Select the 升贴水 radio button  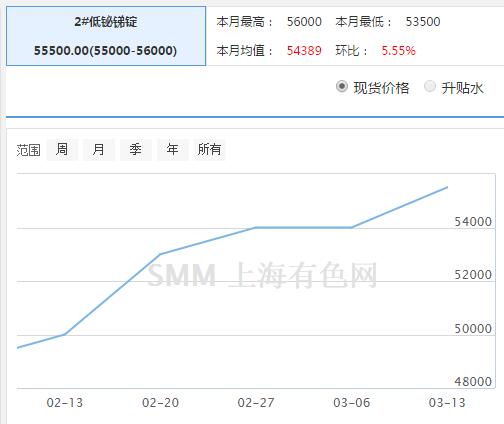pos(430,87)
